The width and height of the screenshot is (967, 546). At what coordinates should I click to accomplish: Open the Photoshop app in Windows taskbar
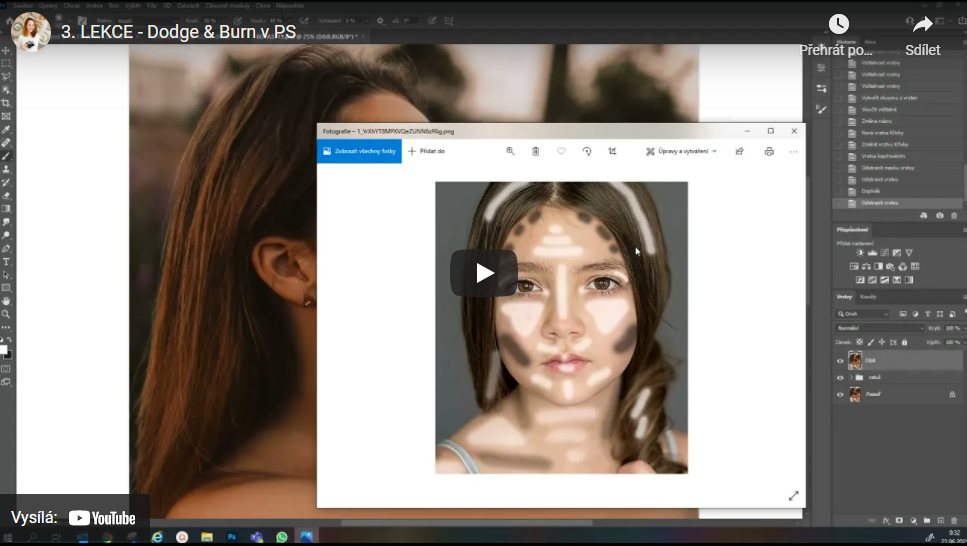coord(232,537)
